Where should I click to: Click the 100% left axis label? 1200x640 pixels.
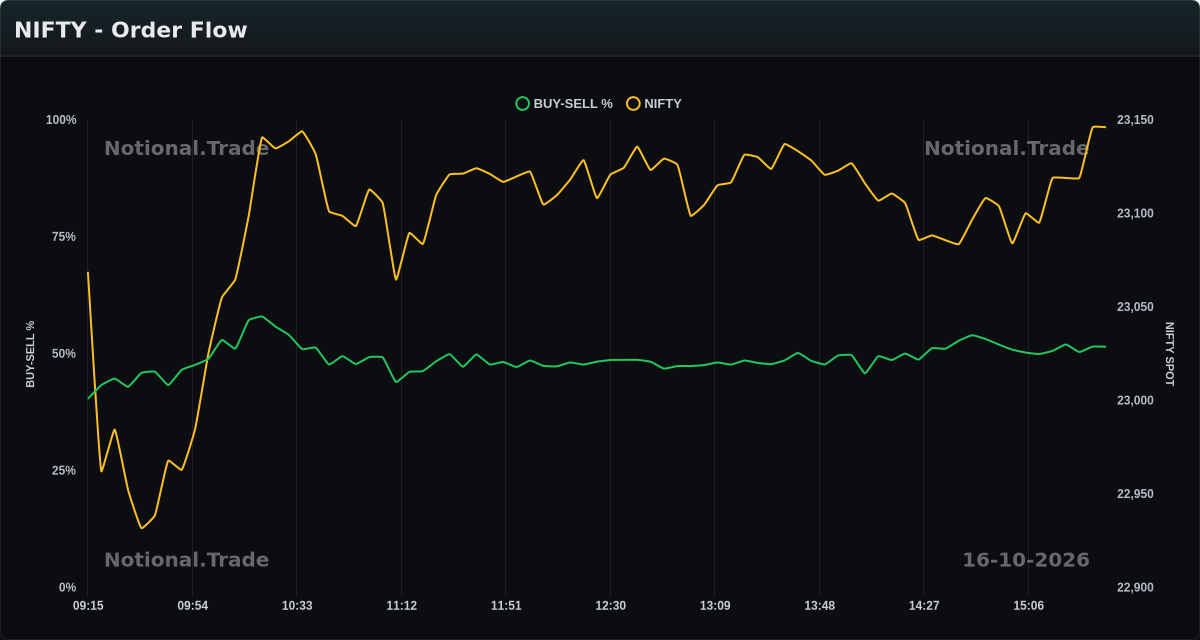point(61,120)
